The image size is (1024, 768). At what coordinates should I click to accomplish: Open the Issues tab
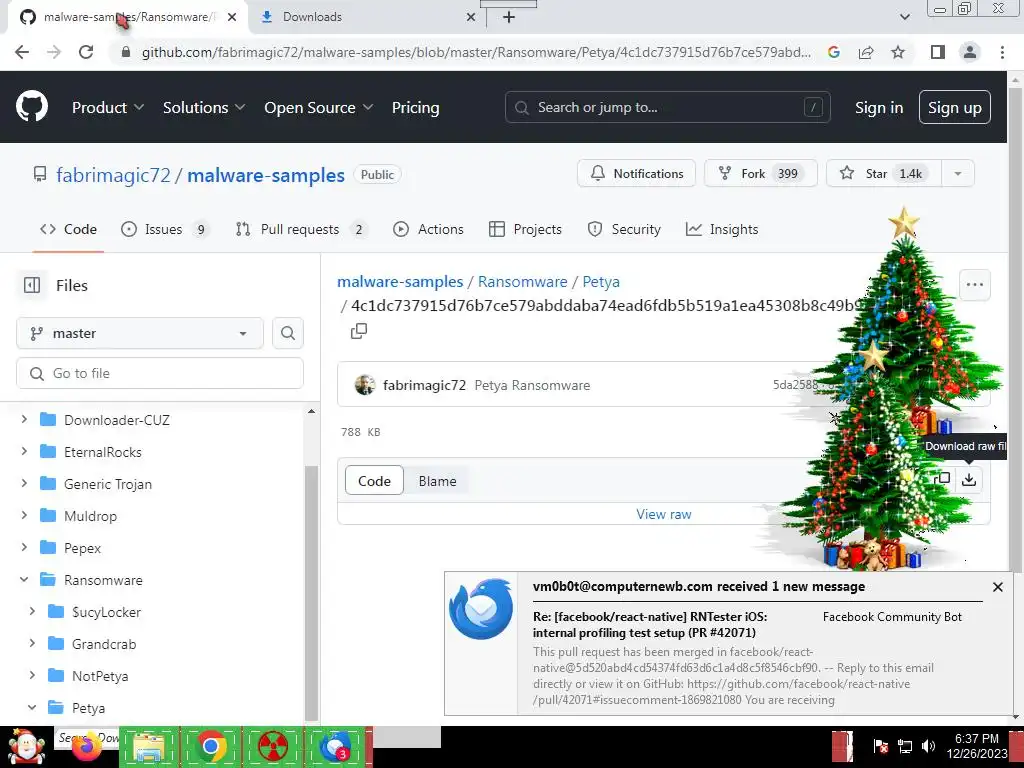pyautogui.click(x=165, y=229)
